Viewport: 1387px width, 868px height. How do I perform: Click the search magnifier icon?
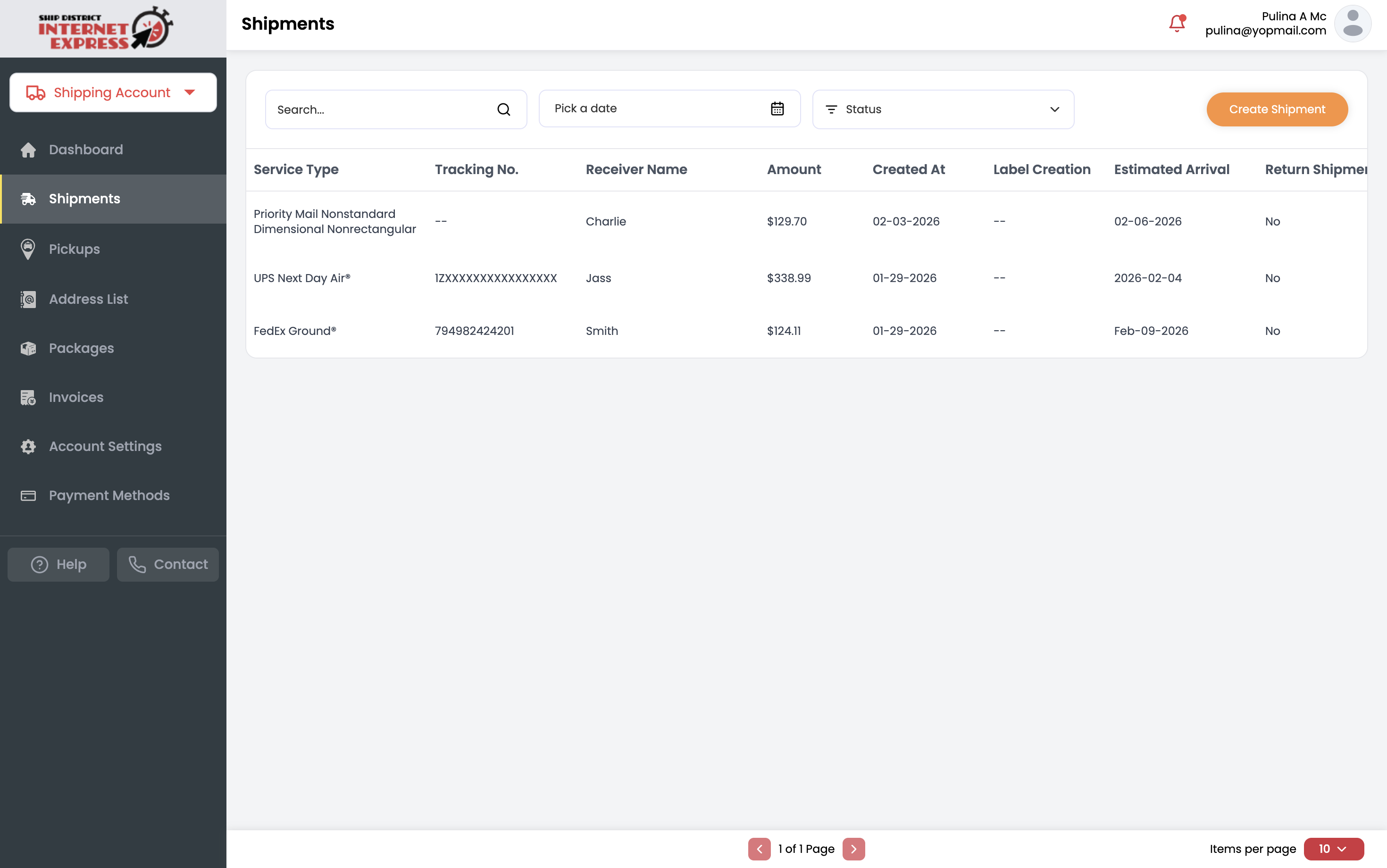503,109
